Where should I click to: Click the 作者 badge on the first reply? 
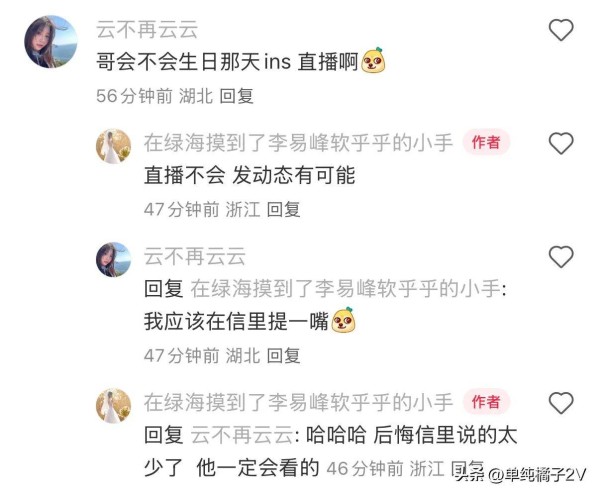click(486, 142)
